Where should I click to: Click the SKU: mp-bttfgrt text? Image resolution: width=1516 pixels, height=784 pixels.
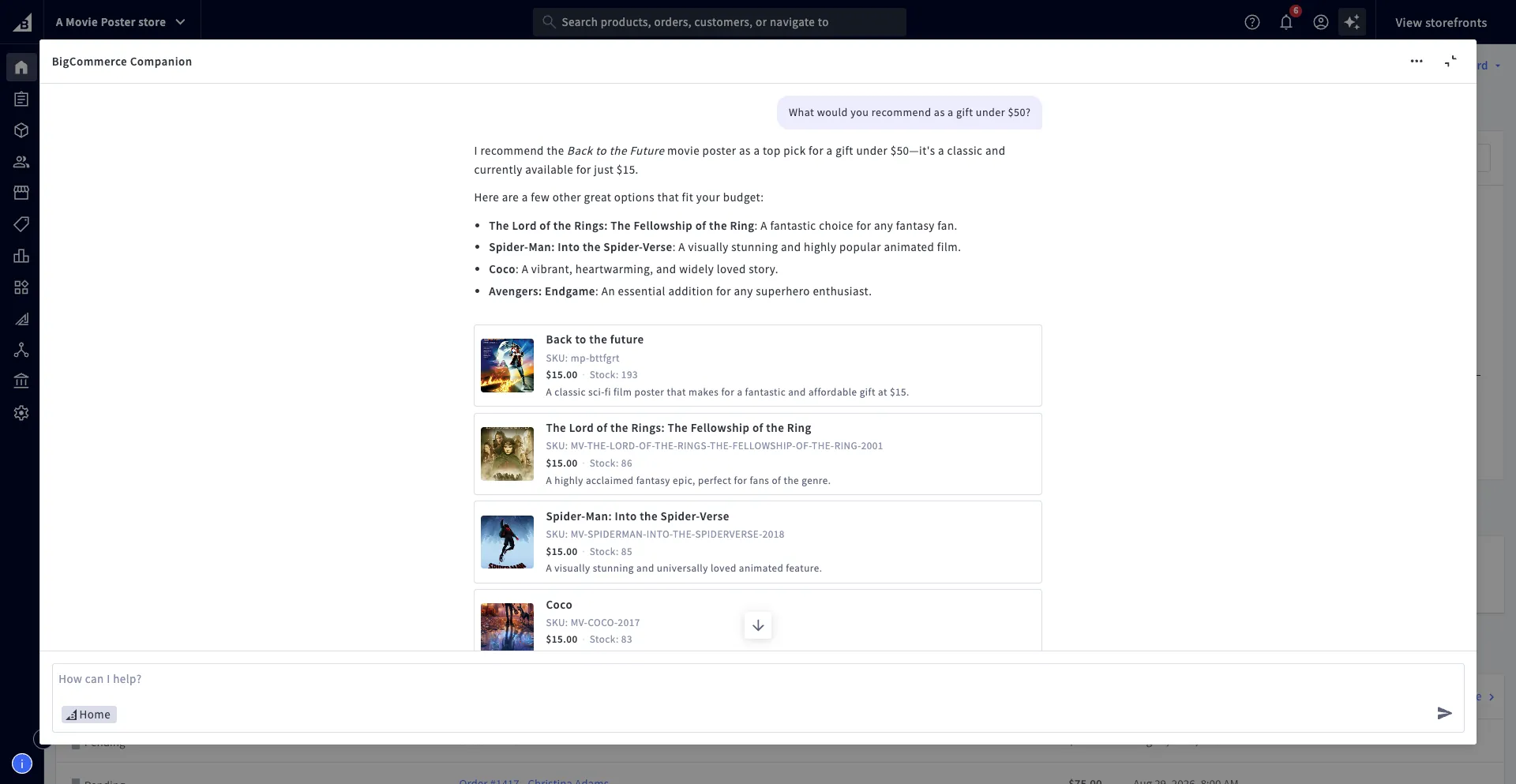pos(583,358)
